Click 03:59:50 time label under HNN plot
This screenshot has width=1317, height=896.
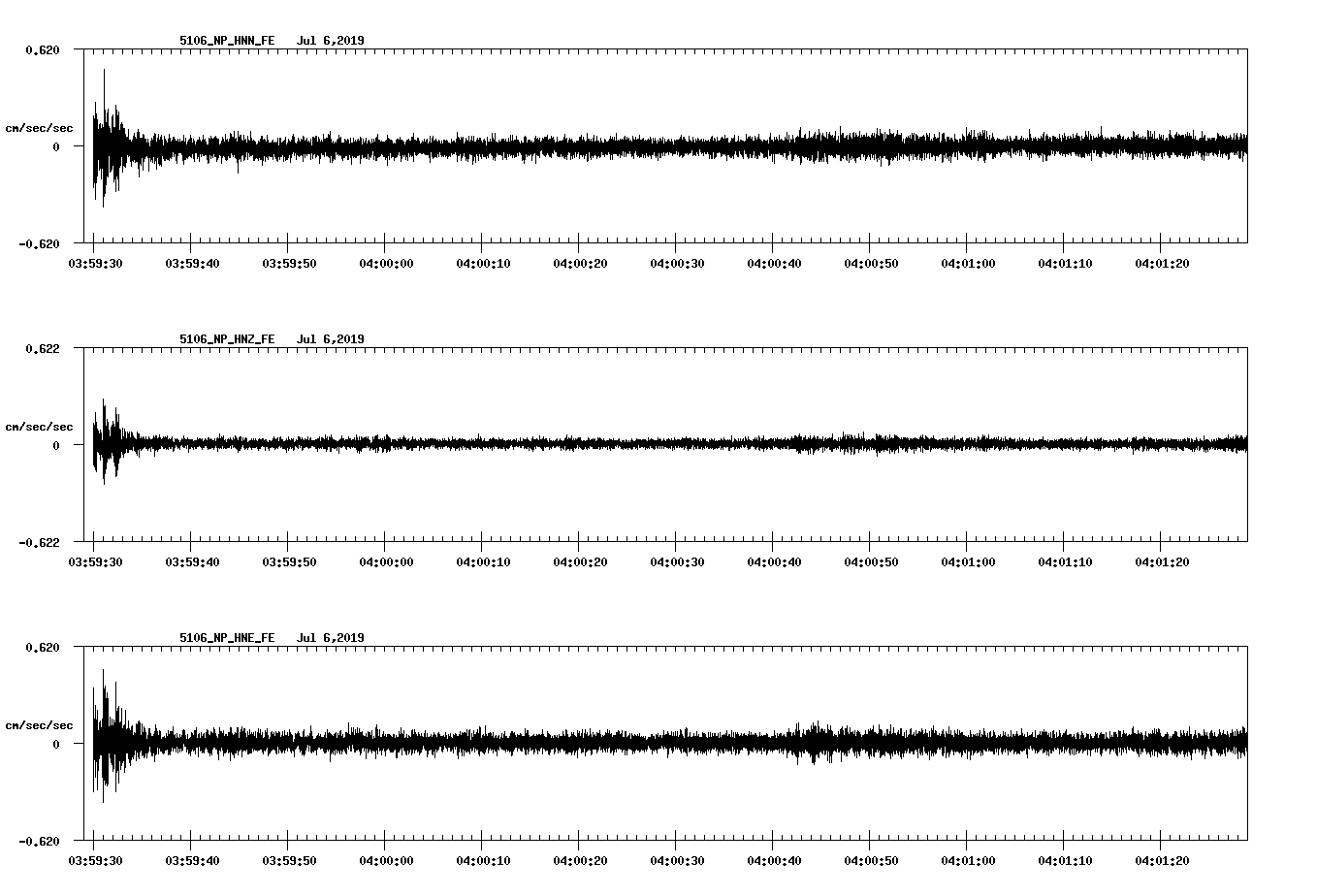point(289,263)
